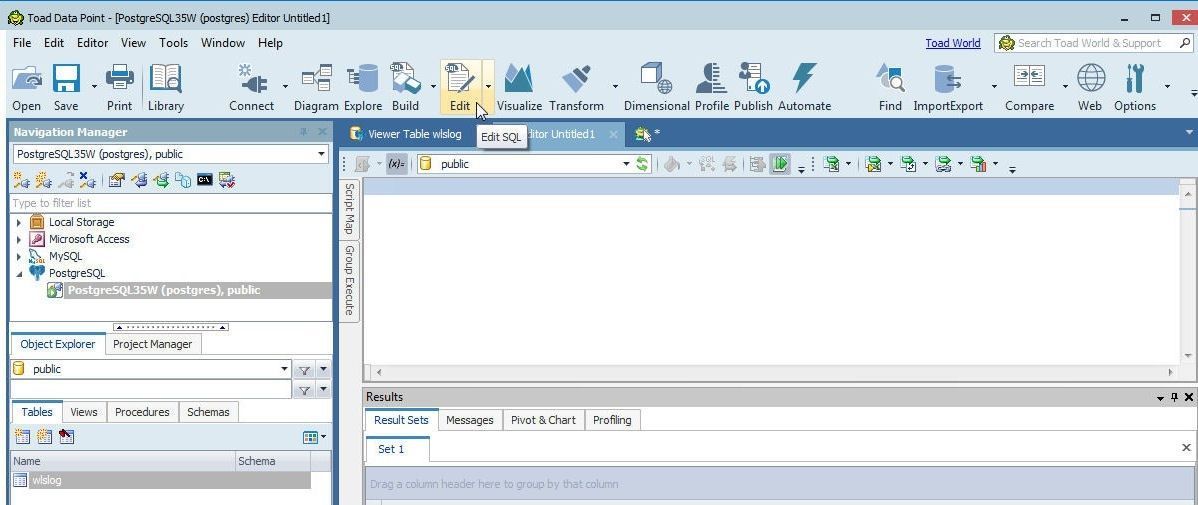Click the first filter funnel button beside public
This screenshot has width=1198, height=505.
[x=304, y=370]
